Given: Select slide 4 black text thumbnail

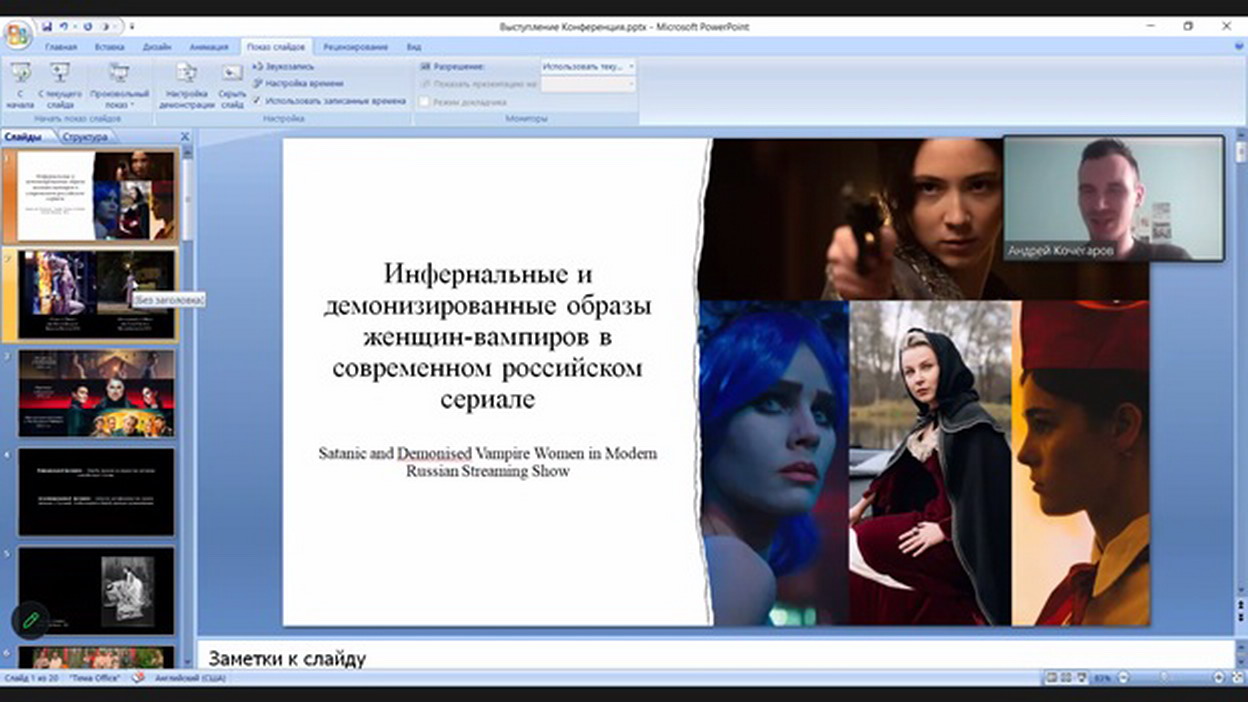Looking at the screenshot, I should coord(96,491).
